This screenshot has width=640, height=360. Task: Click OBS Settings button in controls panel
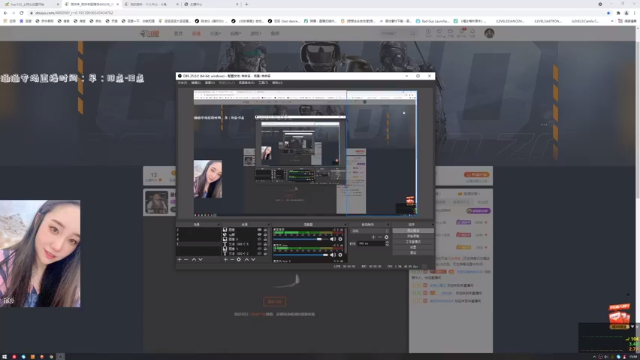click(x=413, y=247)
